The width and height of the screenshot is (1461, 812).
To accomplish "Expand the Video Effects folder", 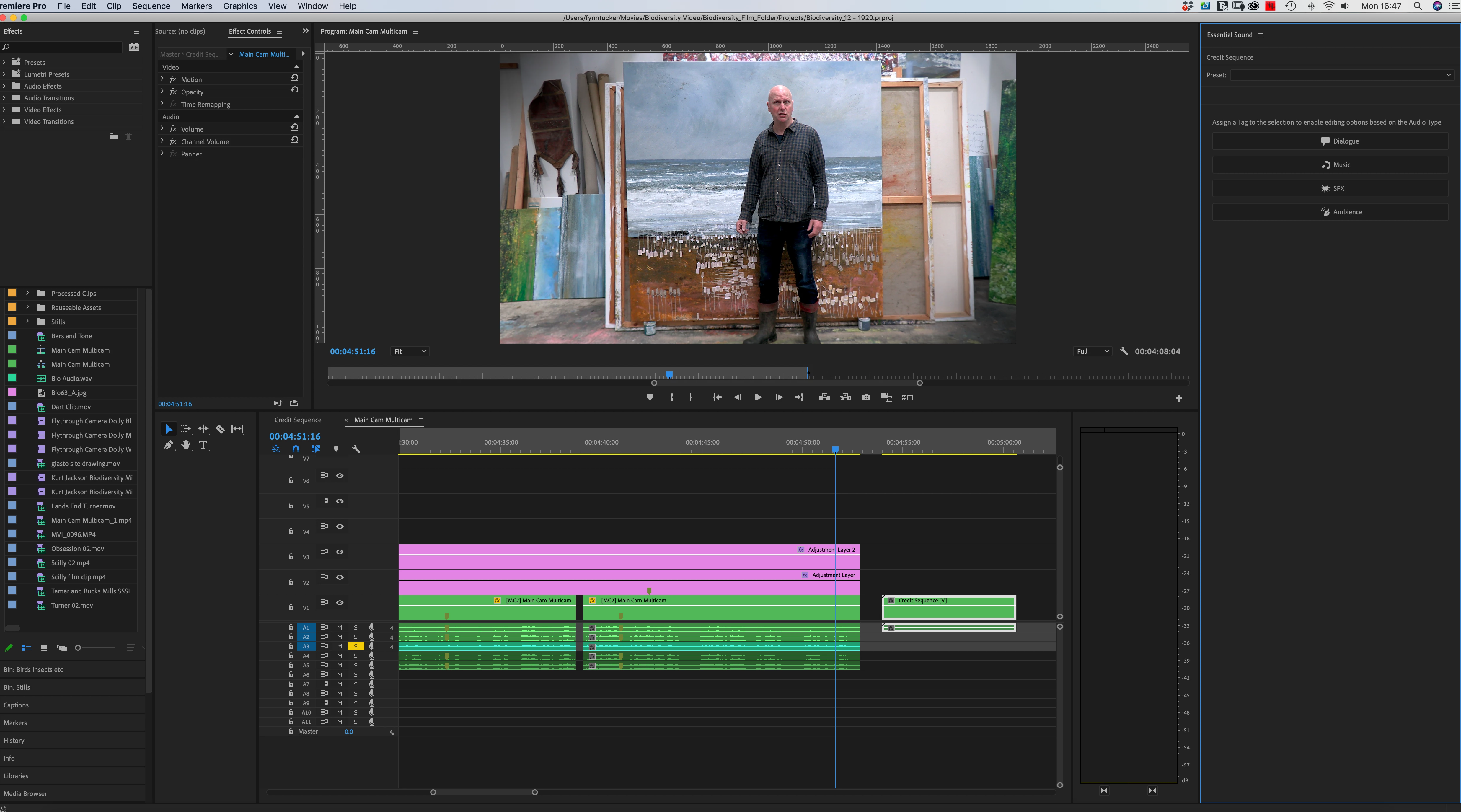I will [x=4, y=110].
